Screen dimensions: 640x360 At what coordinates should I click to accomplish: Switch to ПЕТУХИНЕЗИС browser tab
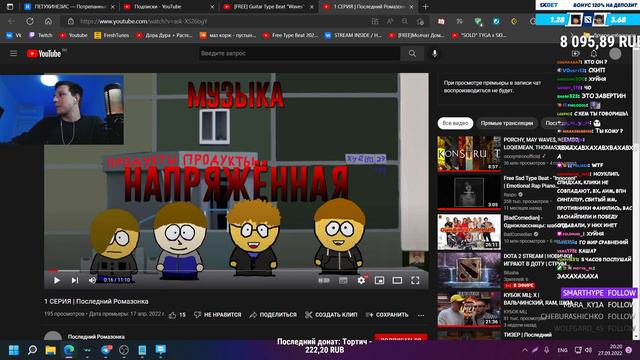(69, 7)
